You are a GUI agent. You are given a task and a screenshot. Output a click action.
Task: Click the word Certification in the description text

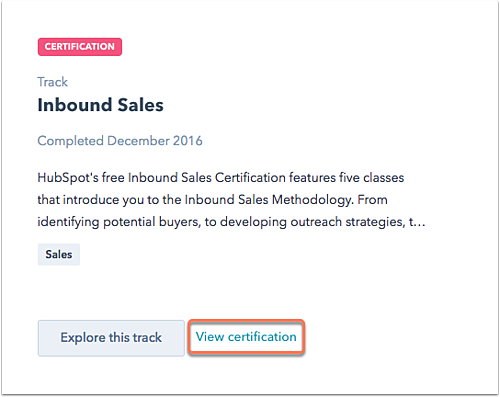pyautogui.click(x=250, y=178)
